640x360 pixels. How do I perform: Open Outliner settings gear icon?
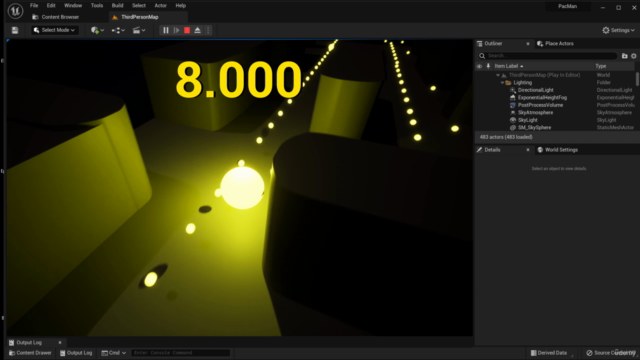pos(634,56)
